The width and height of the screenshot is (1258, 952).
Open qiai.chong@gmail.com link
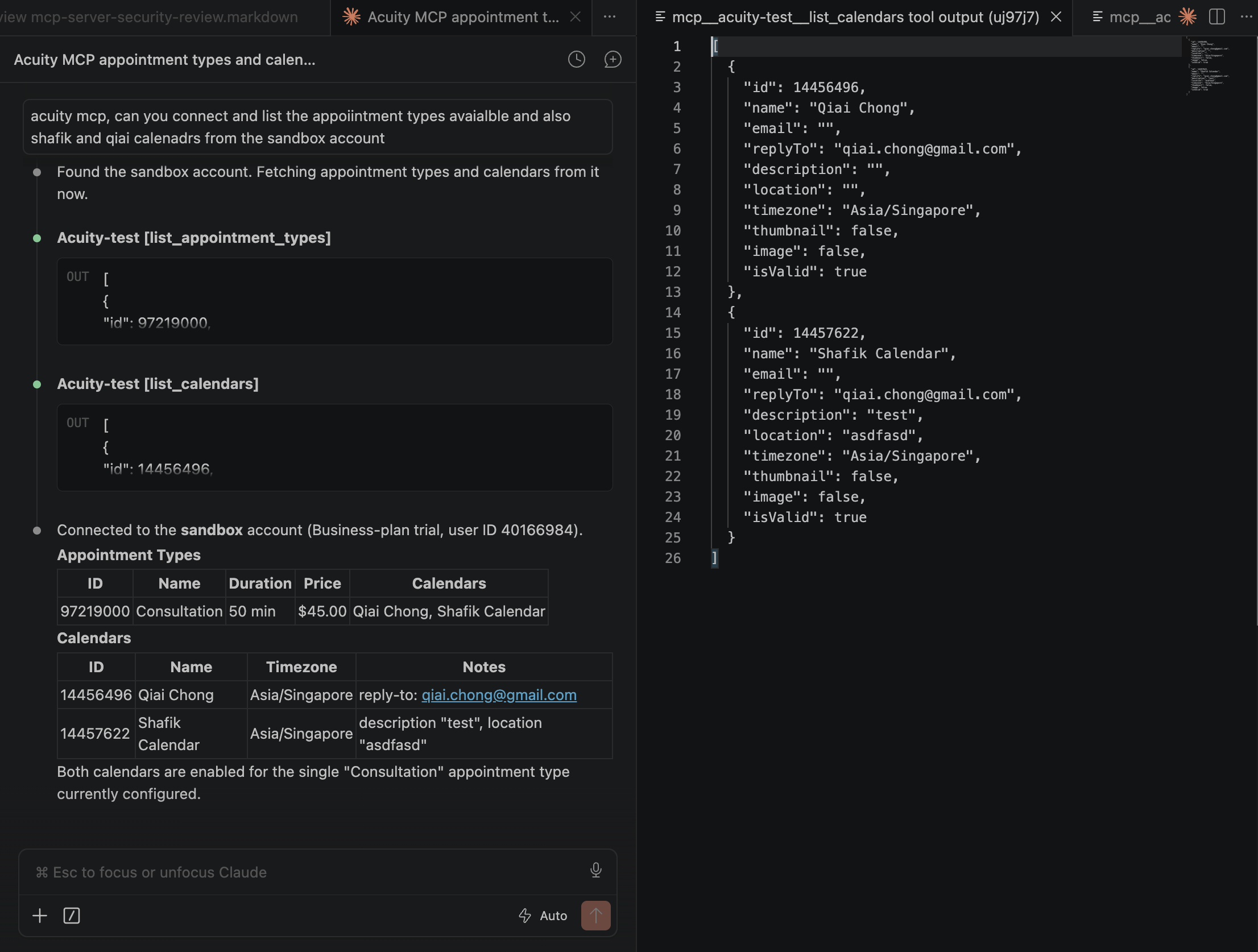[499, 695]
